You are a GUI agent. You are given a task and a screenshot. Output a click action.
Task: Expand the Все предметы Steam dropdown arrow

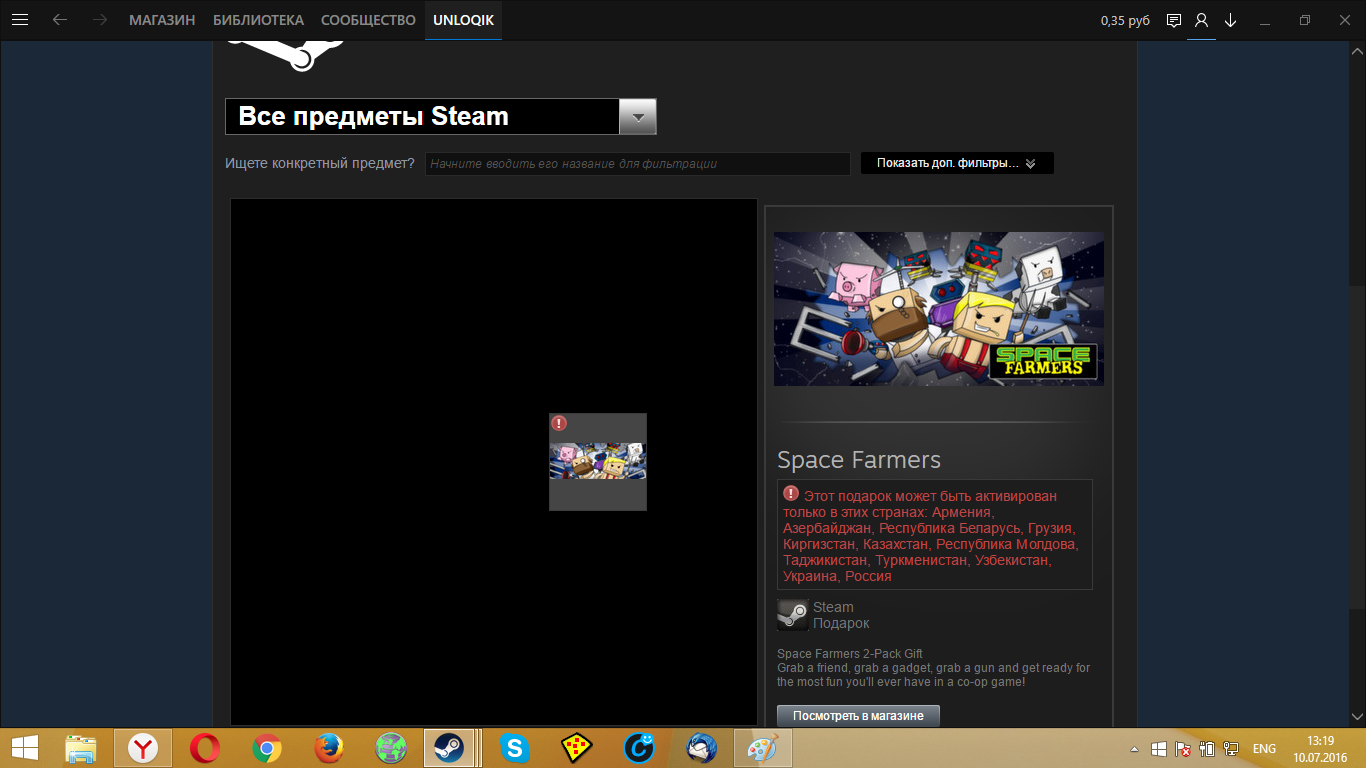click(638, 117)
